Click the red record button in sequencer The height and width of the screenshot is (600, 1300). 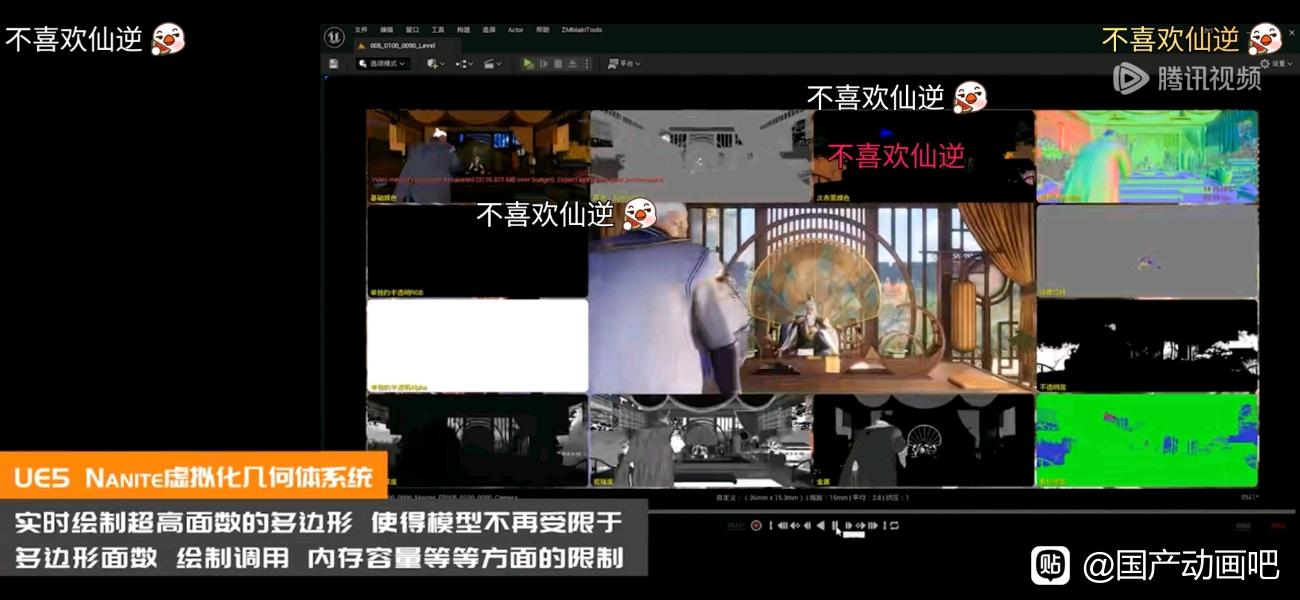click(756, 525)
